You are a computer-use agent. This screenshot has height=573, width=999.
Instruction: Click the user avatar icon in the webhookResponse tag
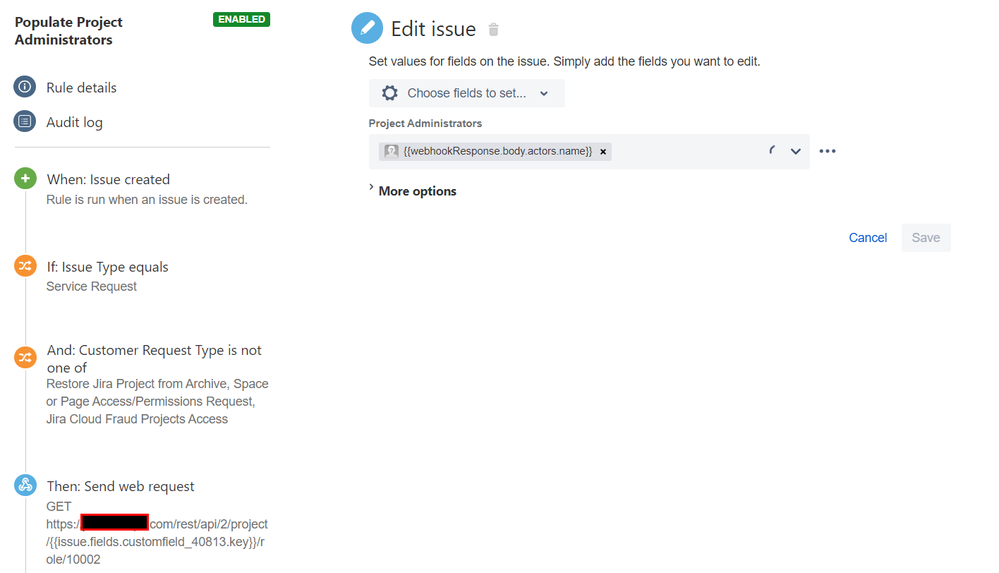pyautogui.click(x=391, y=151)
